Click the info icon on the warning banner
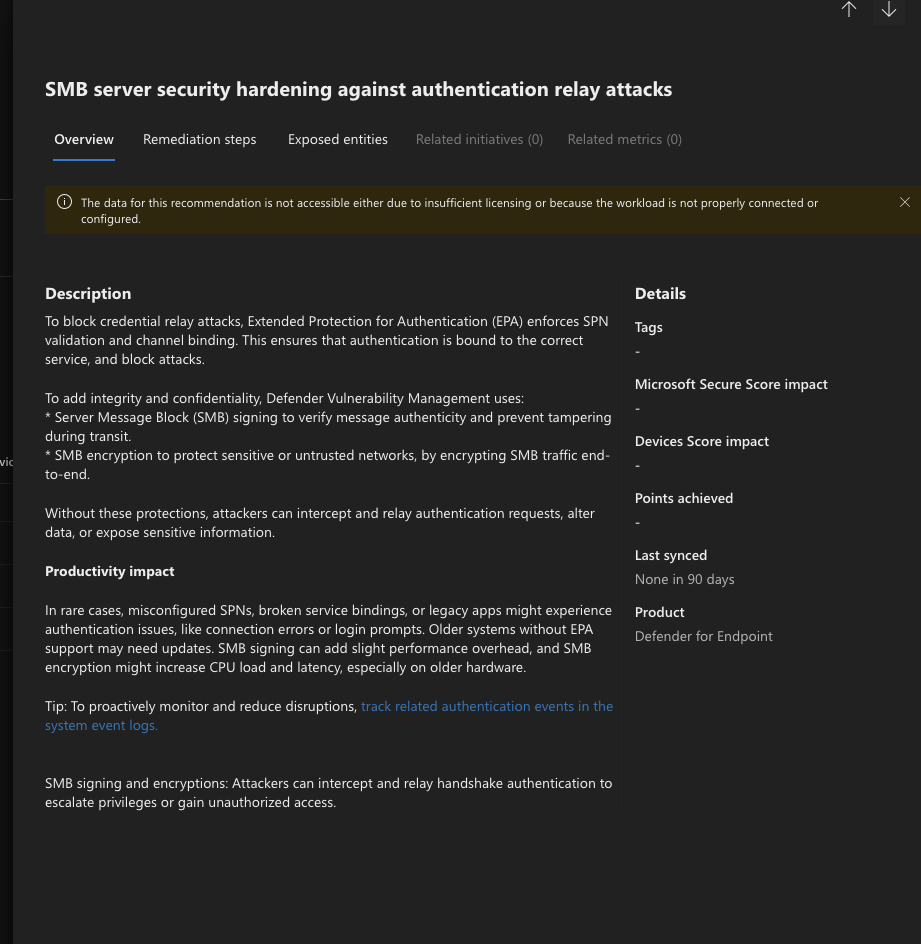 point(64,202)
